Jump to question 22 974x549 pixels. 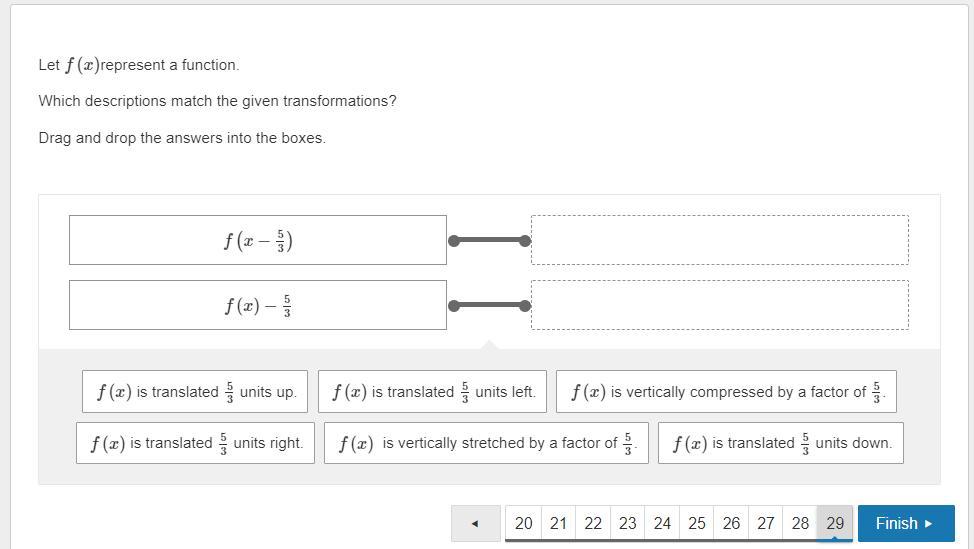point(593,523)
